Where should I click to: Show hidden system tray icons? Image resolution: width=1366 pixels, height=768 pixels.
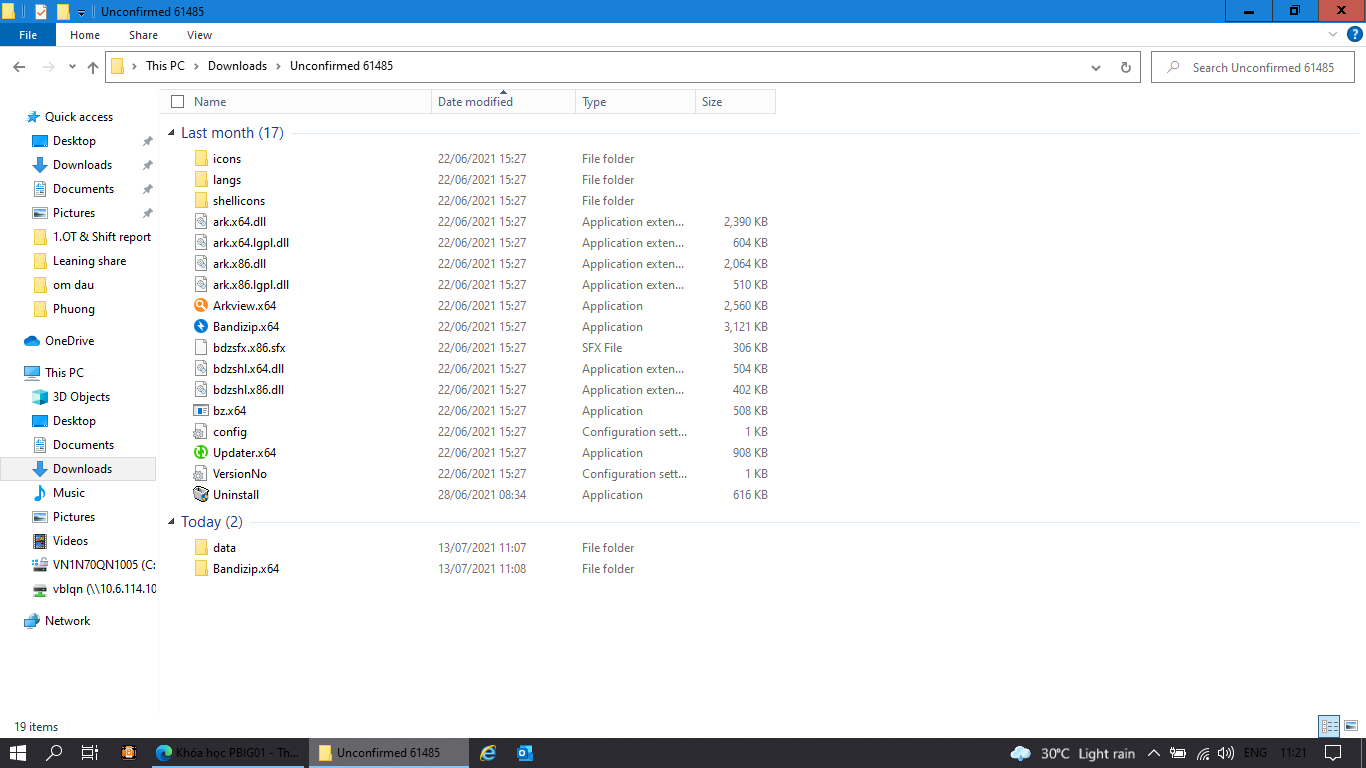[1154, 753]
